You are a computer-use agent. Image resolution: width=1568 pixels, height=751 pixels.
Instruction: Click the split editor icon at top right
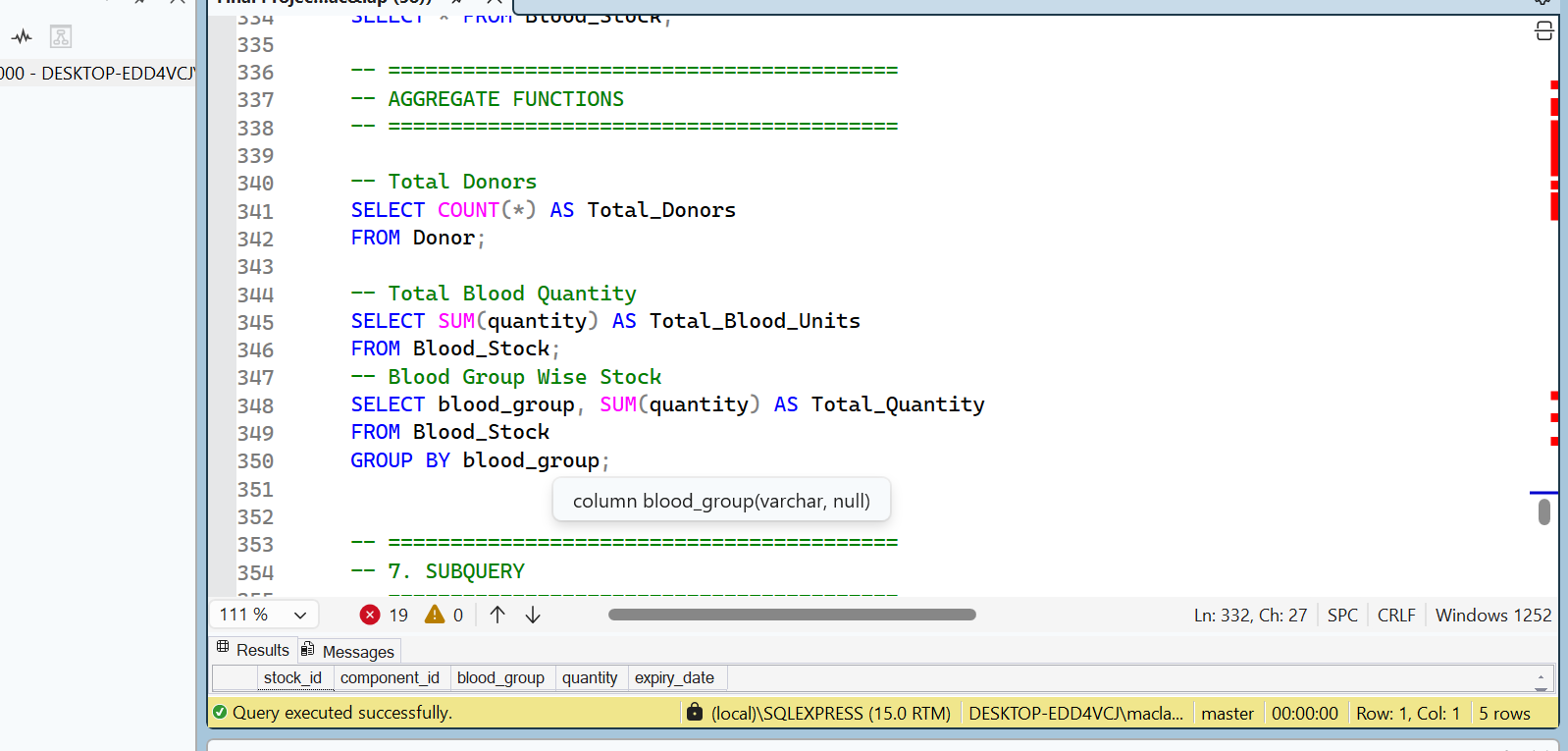click(1543, 31)
